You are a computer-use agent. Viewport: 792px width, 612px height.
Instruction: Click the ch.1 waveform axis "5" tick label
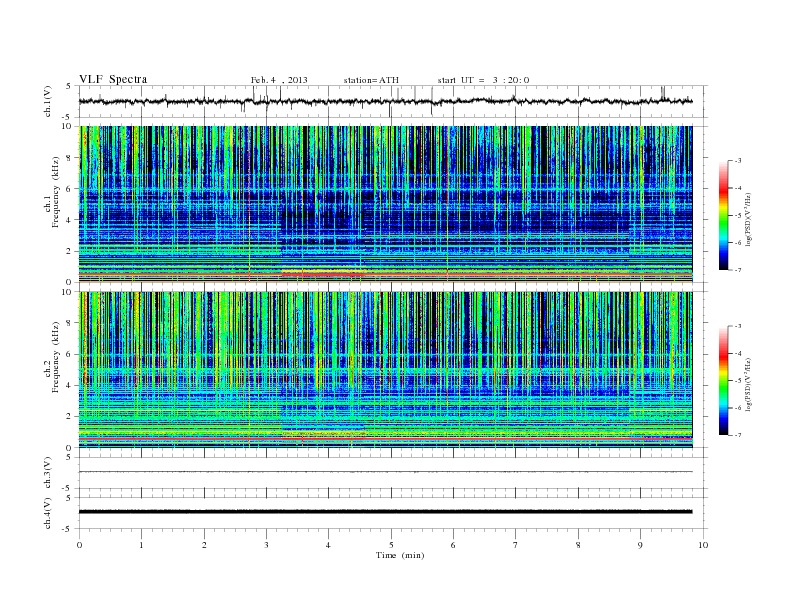[x=68, y=86]
